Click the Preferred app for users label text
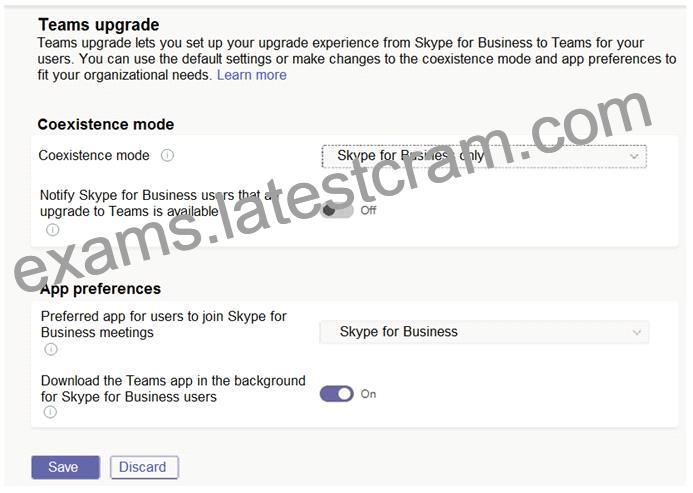 (164, 324)
